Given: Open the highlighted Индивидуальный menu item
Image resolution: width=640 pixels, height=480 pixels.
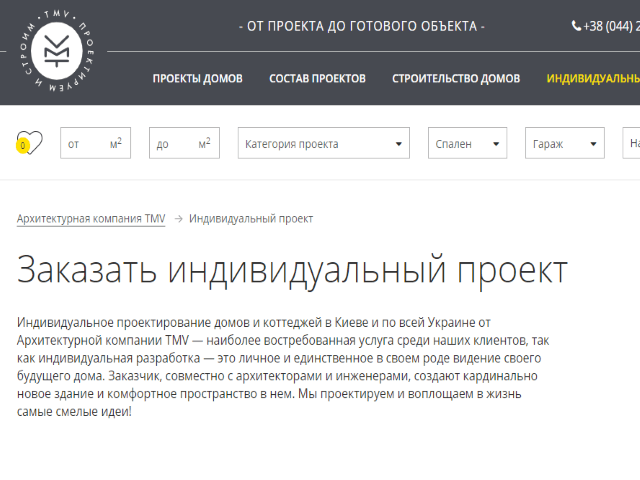Looking at the screenshot, I should click(x=593, y=78).
